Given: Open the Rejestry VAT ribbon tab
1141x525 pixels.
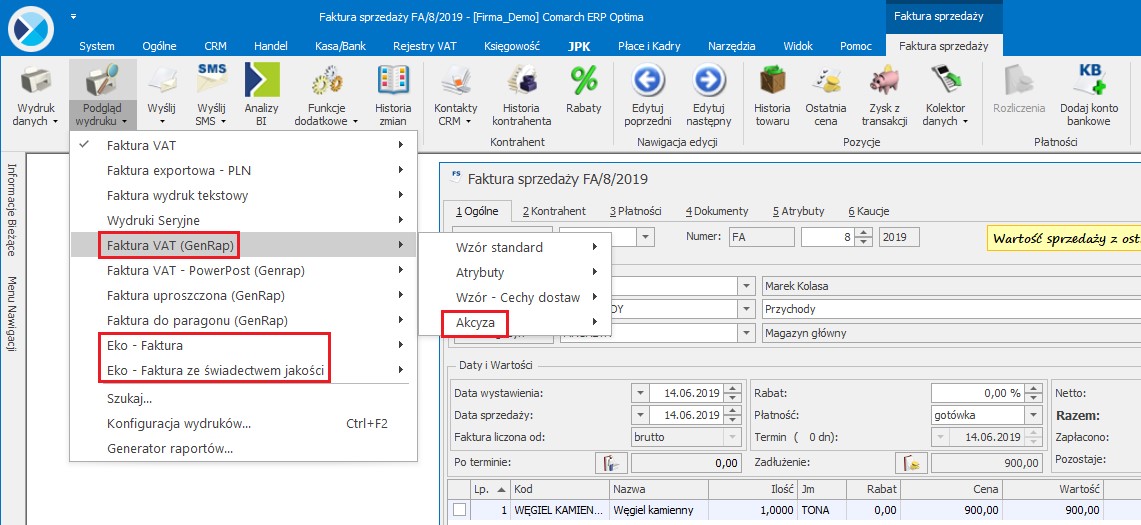Looking at the screenshot, I should pyautogui.click(x=425, y=46).
